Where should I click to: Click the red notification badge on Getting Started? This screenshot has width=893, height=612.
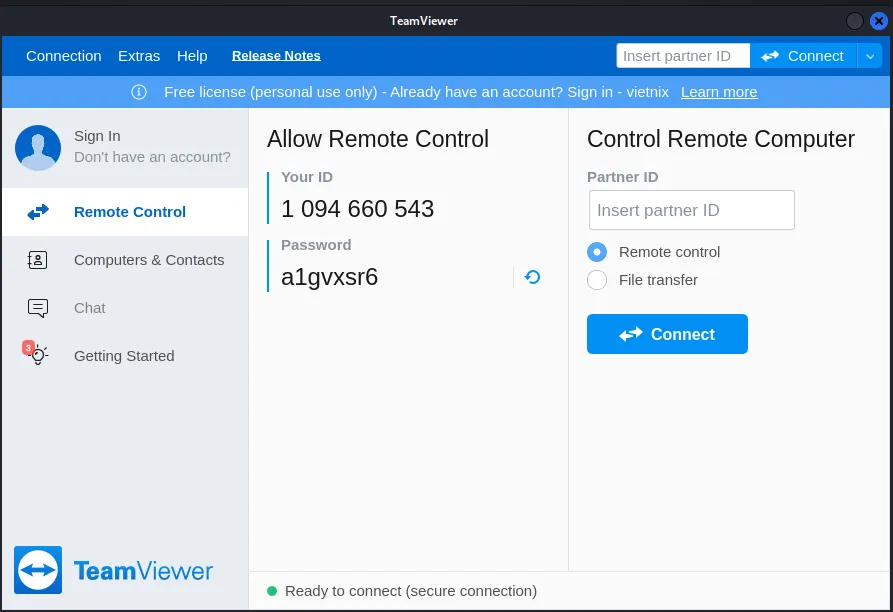click(28, 346)
